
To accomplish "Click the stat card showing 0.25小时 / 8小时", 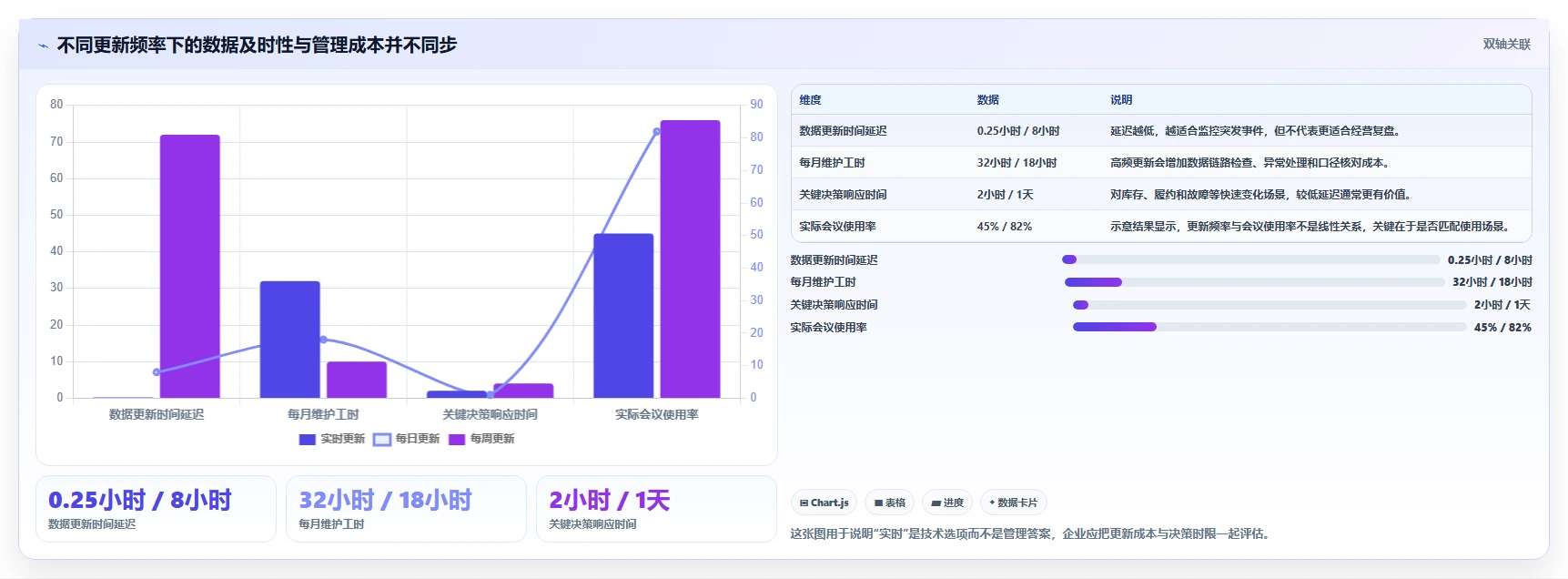I will (156, 509).
